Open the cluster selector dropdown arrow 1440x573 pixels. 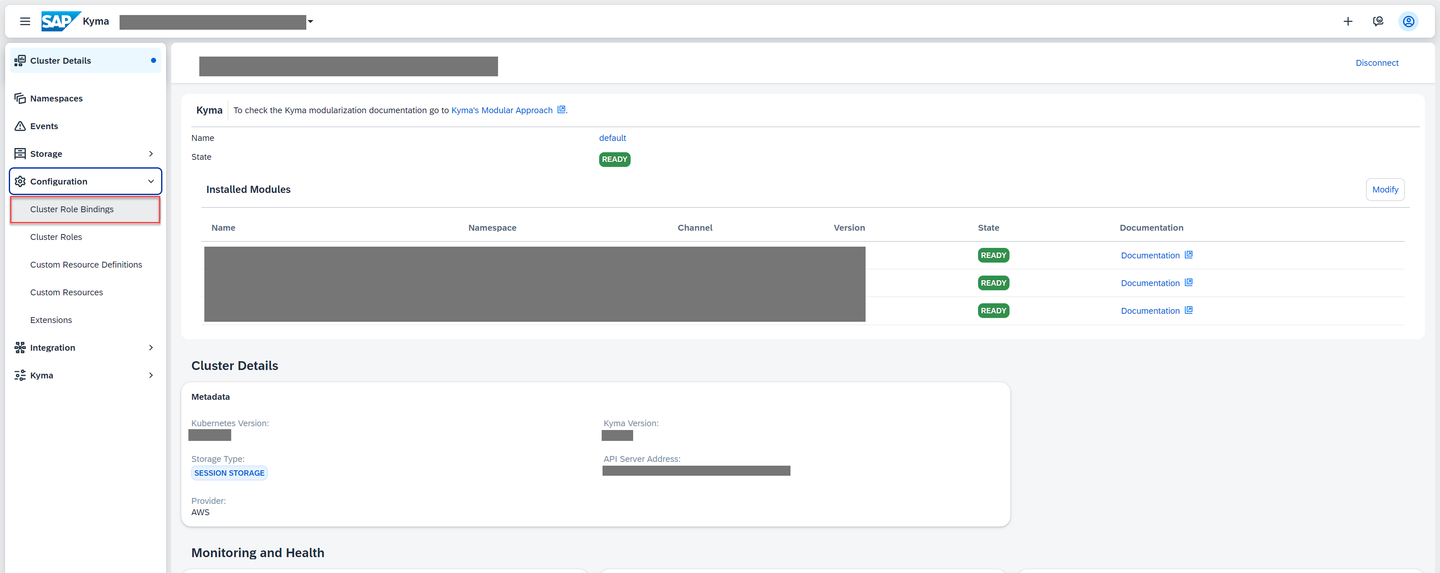(x=311, y=22)
